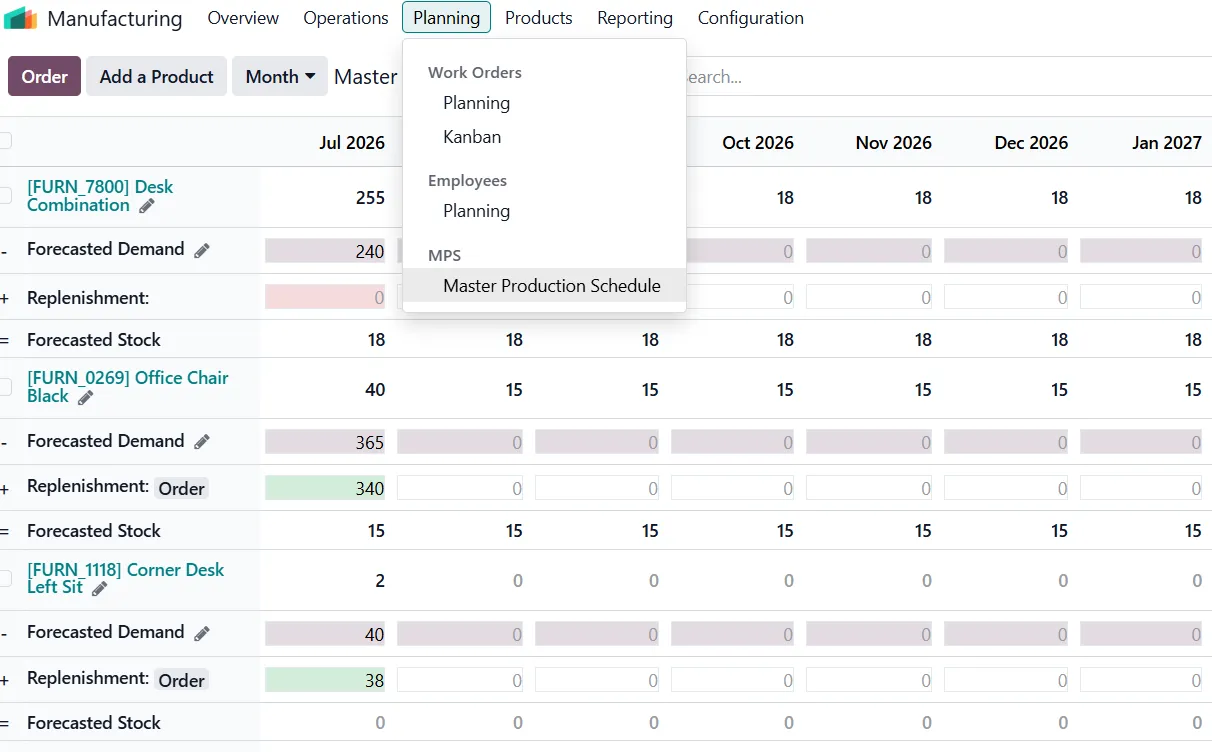Open the Month period dropdown
This screenshot has height=752, width=1212.
[280, 76]
